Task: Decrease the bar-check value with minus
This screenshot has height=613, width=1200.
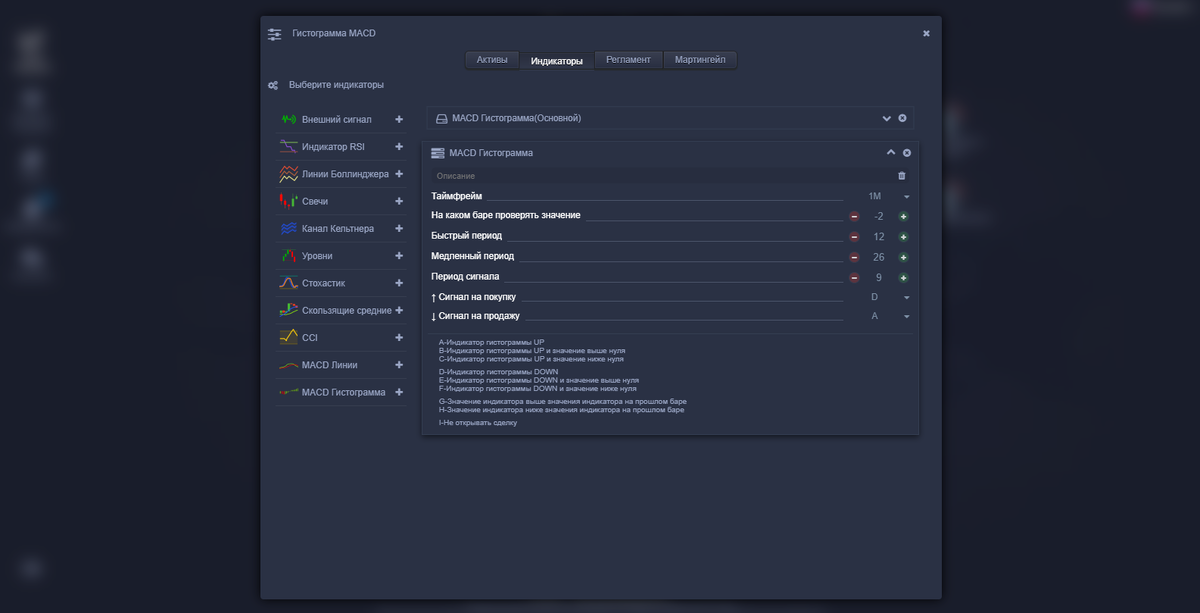Action: point(854,216)
